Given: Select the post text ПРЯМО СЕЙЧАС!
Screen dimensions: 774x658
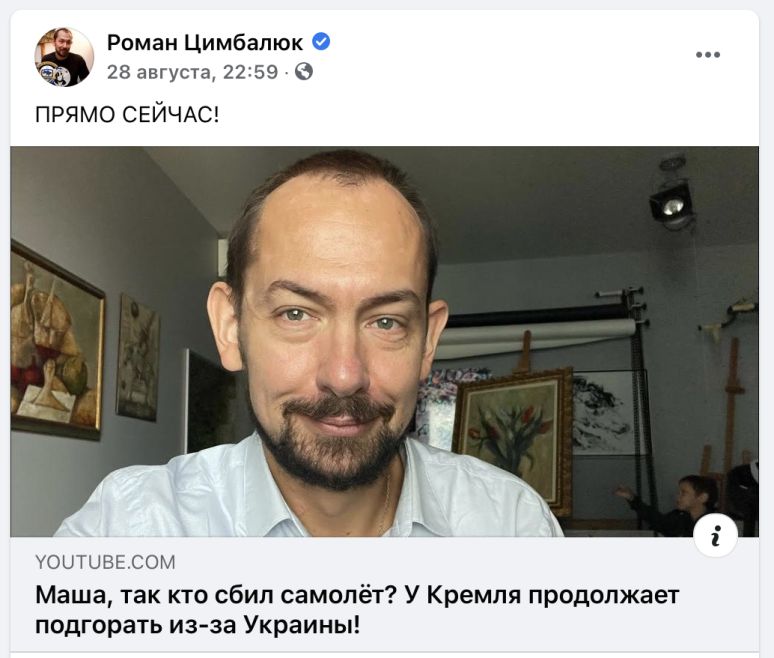Looking at the screenshot, I should (x=127, y=115).
